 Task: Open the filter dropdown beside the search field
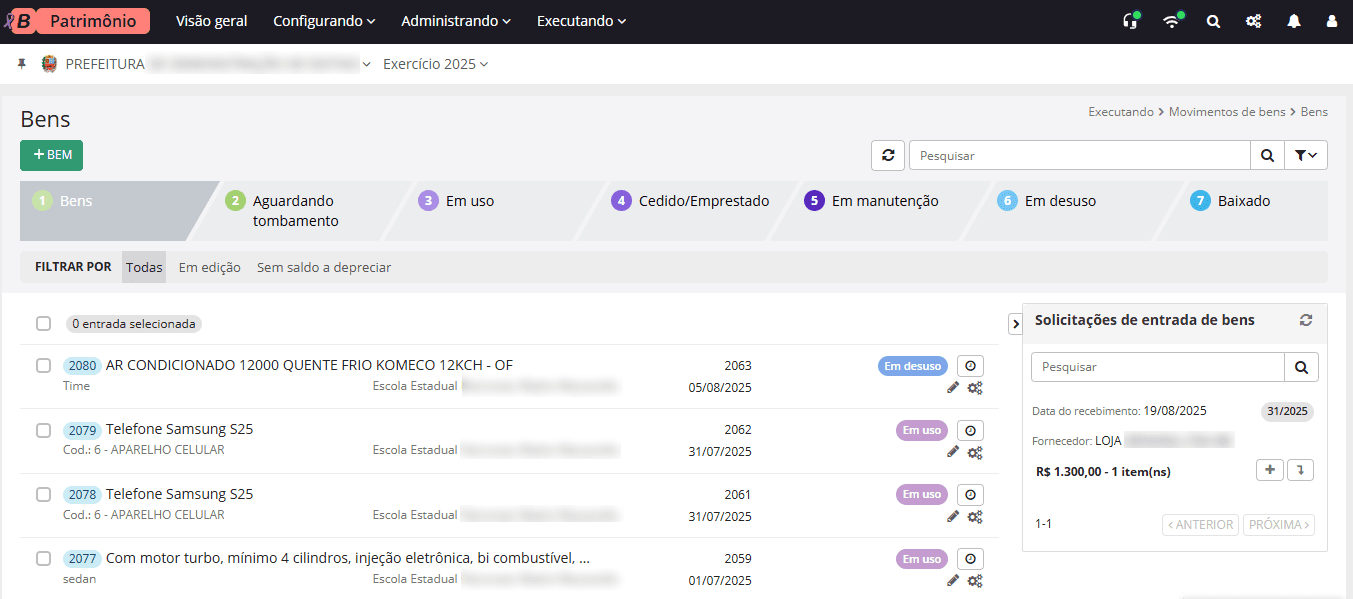tap(1306, 155)
